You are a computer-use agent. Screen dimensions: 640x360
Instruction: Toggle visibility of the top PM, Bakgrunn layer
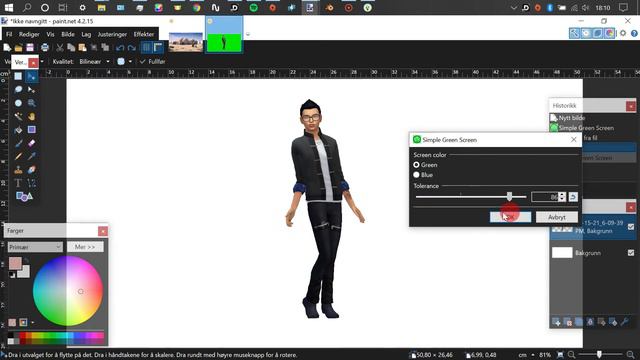(x=631, y=227)
